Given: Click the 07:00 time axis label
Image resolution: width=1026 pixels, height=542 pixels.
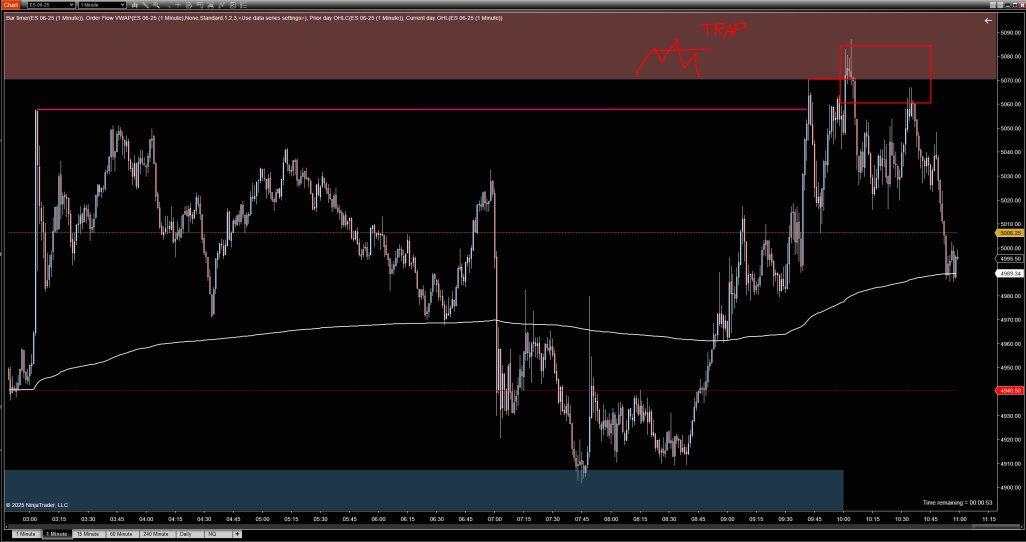Looking at the screenshot, I should (x=495, y=519).
